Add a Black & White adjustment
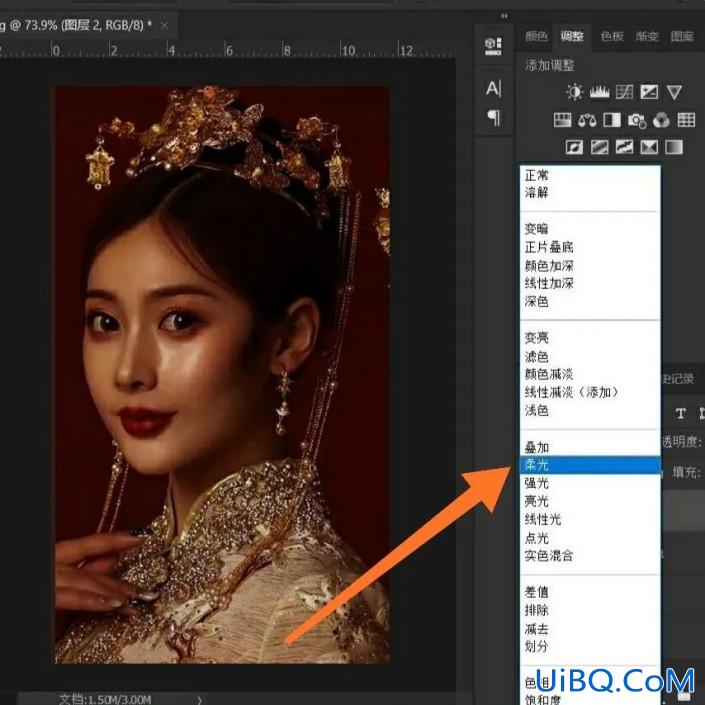This screenshot has width=705, height=705. click(x=611, y=120)
